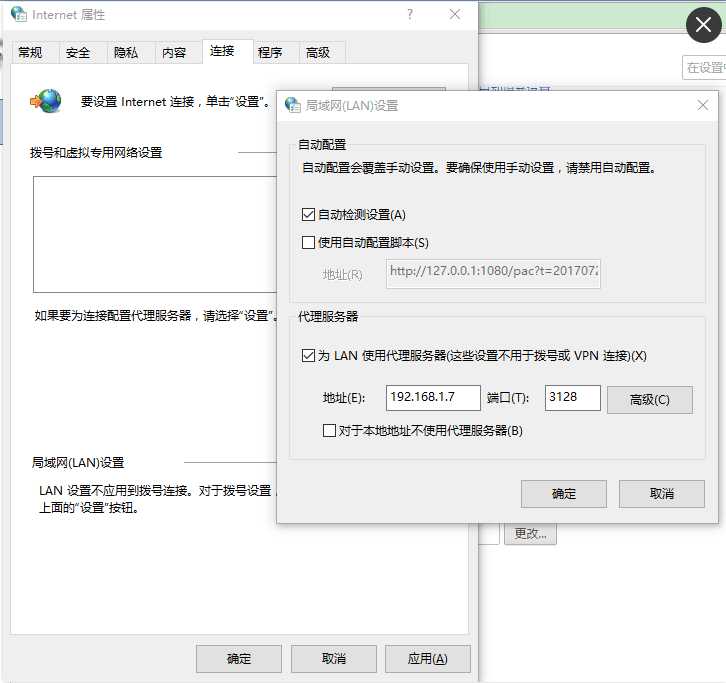The height and width of the screenshot is (683, 726).
Task: Click the search box in settings window
Action: pos(704,68)
